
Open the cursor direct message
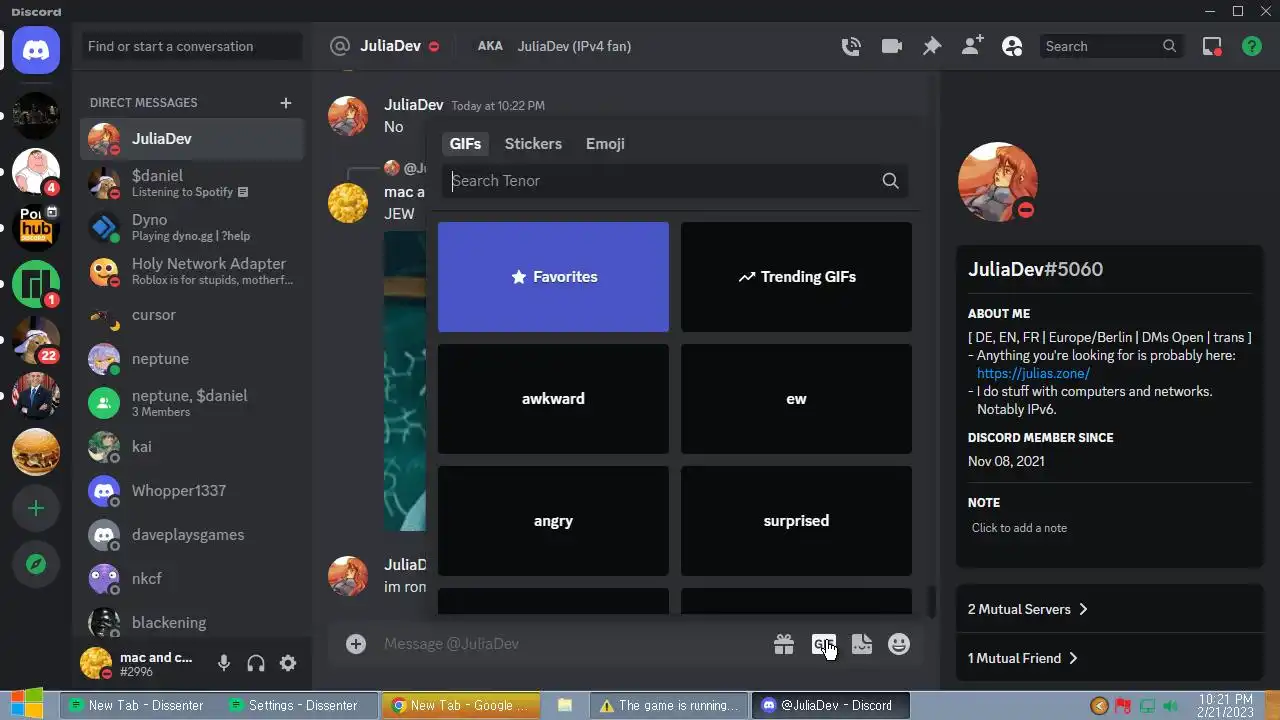(x=192, y=315)
